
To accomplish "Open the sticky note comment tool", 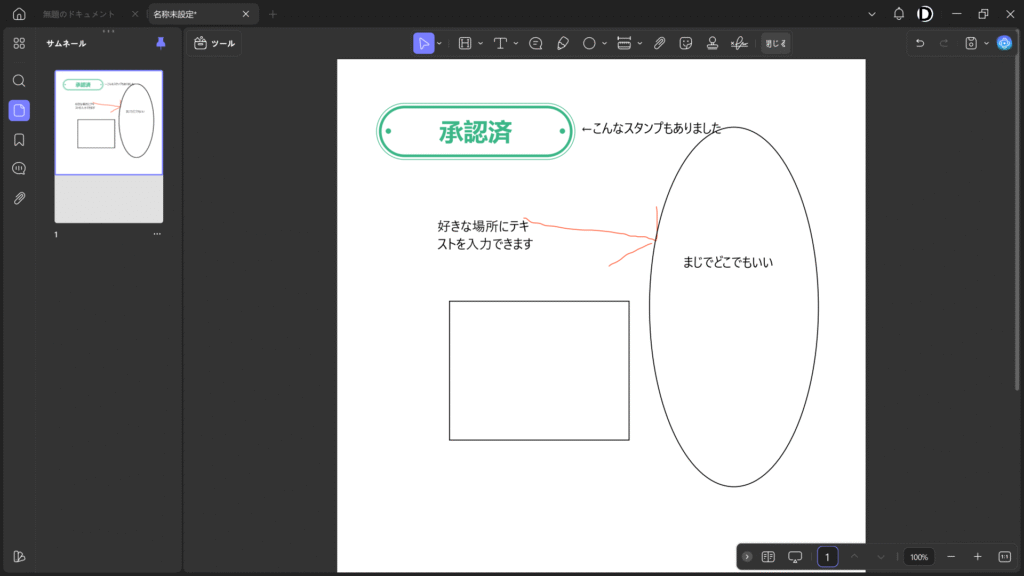I will [x=536, y=43].
